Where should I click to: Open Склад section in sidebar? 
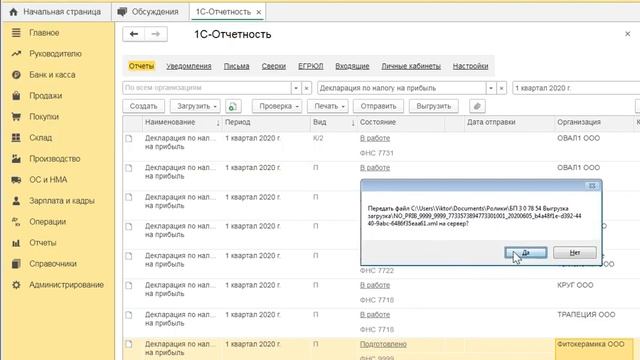pos(40,138)
